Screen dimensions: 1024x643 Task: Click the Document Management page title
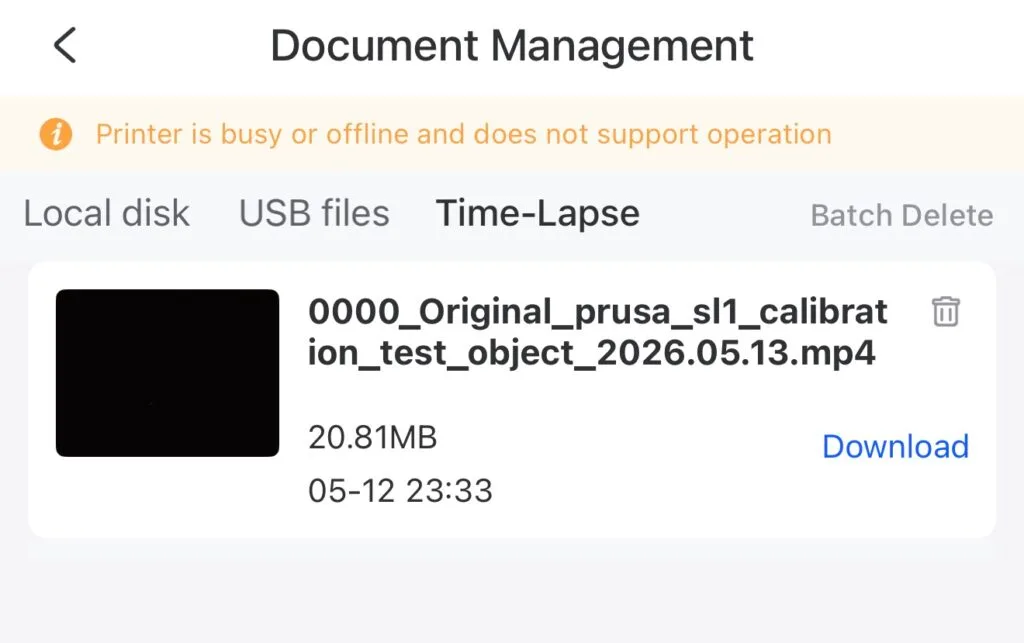click(512, 46)
